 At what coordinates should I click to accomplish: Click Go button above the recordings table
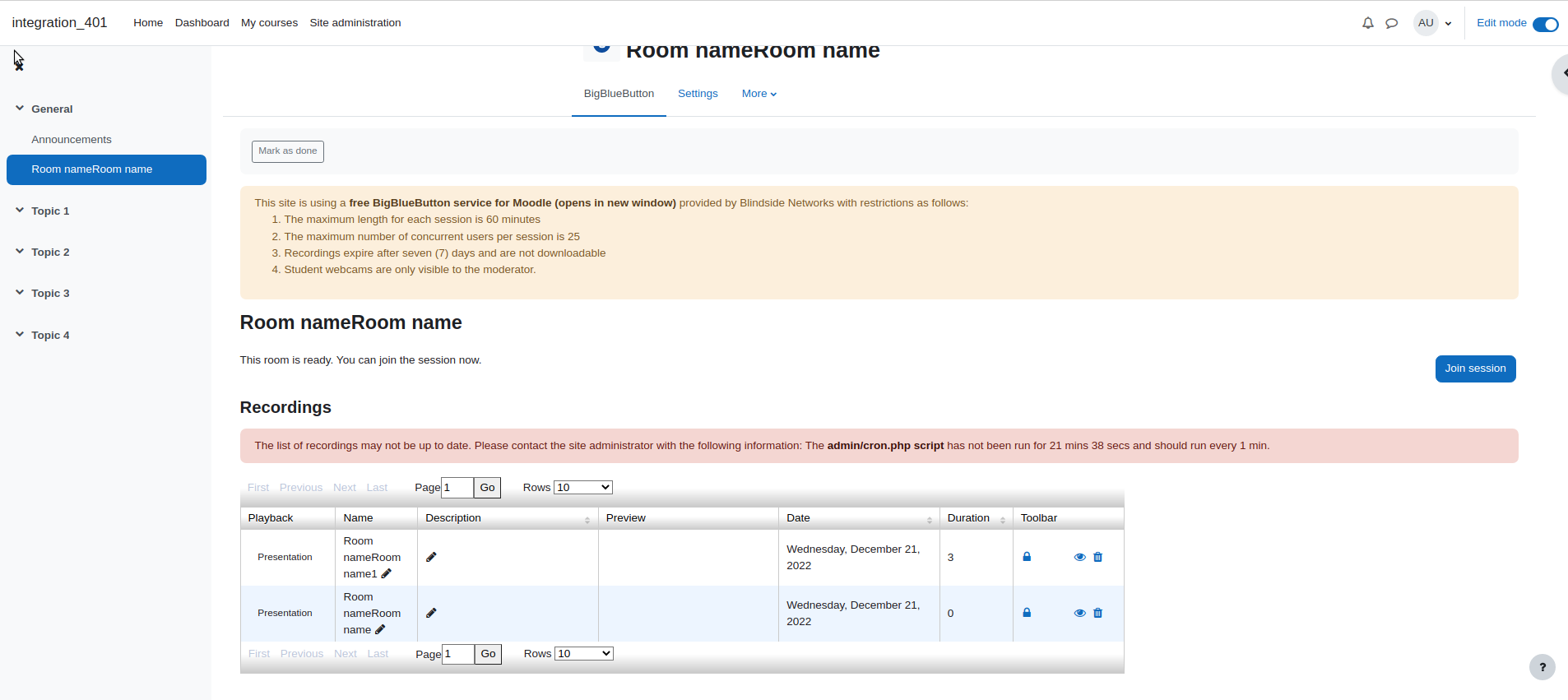(x=487, y=488)
